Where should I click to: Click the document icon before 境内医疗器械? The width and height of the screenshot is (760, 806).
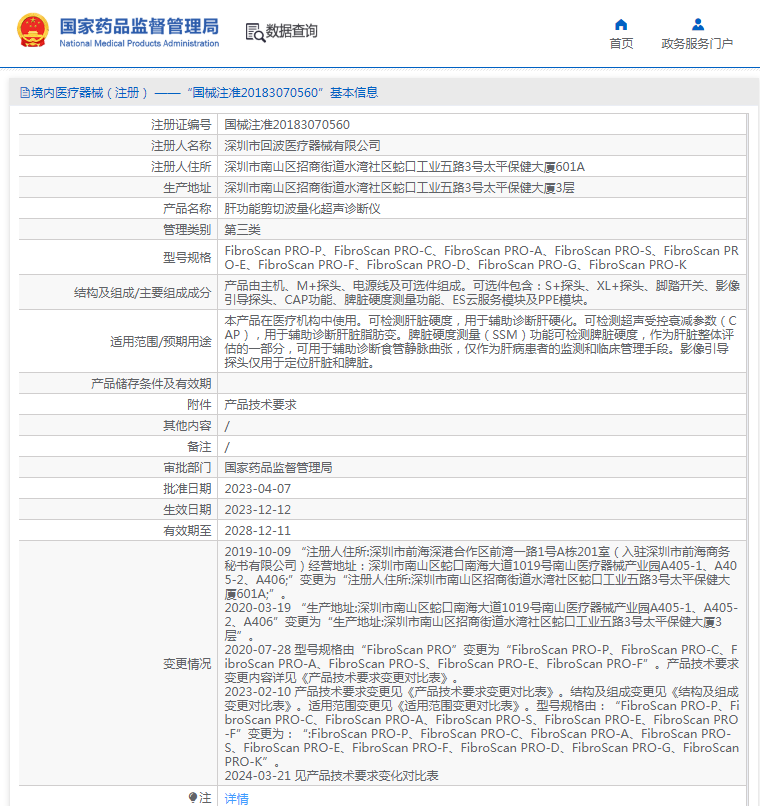pyautogui.click(x=25, y=93)
